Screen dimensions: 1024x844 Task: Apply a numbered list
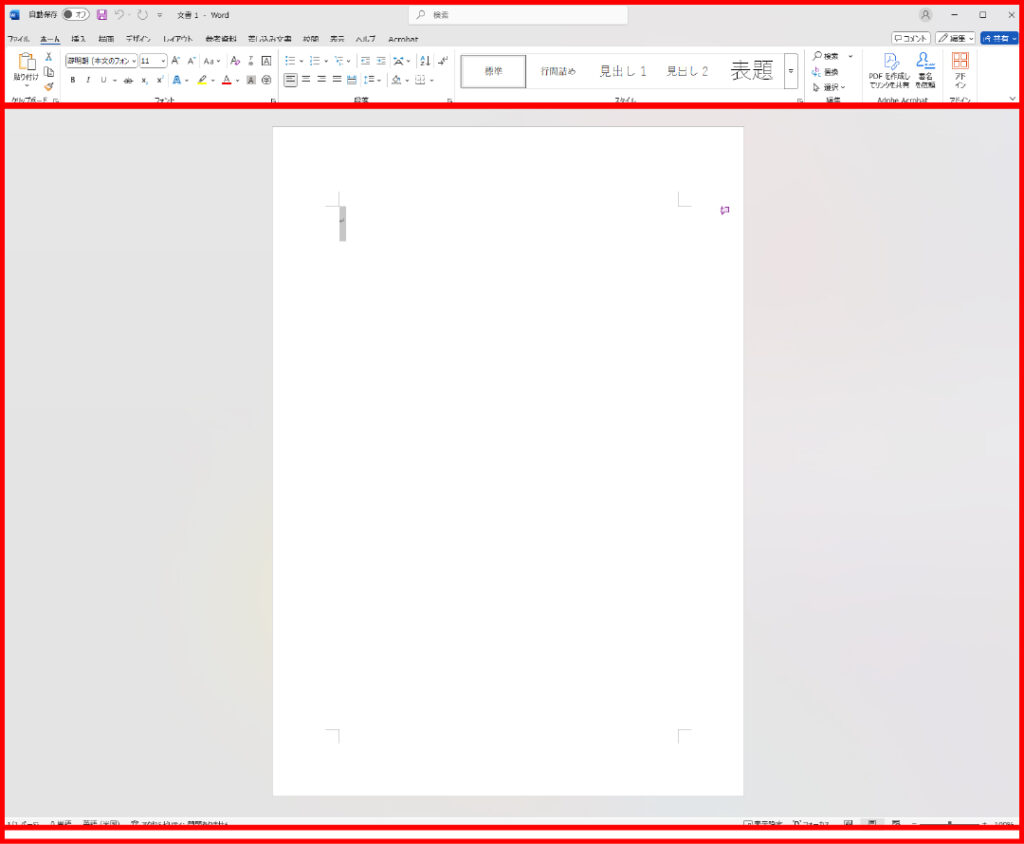click(x=315, y=61)
